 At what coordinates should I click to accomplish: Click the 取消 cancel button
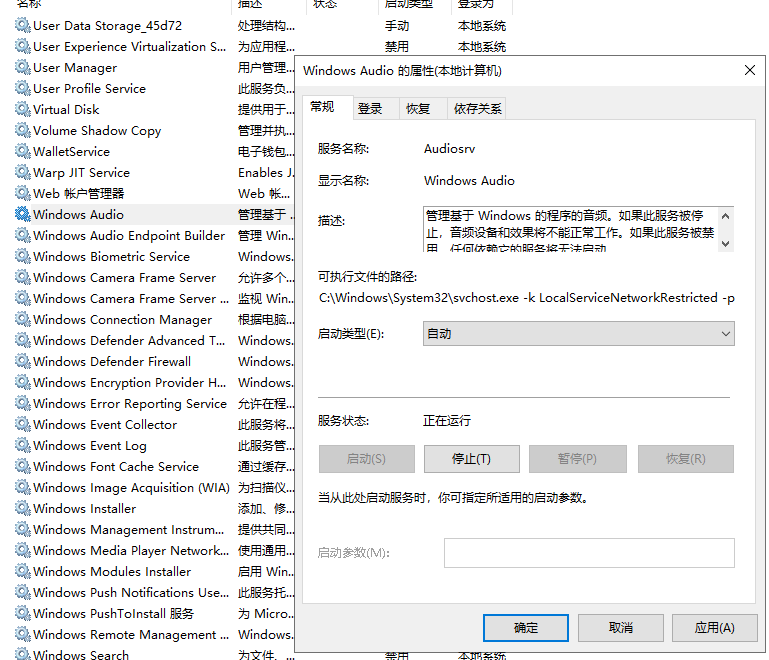pos(620,627)
